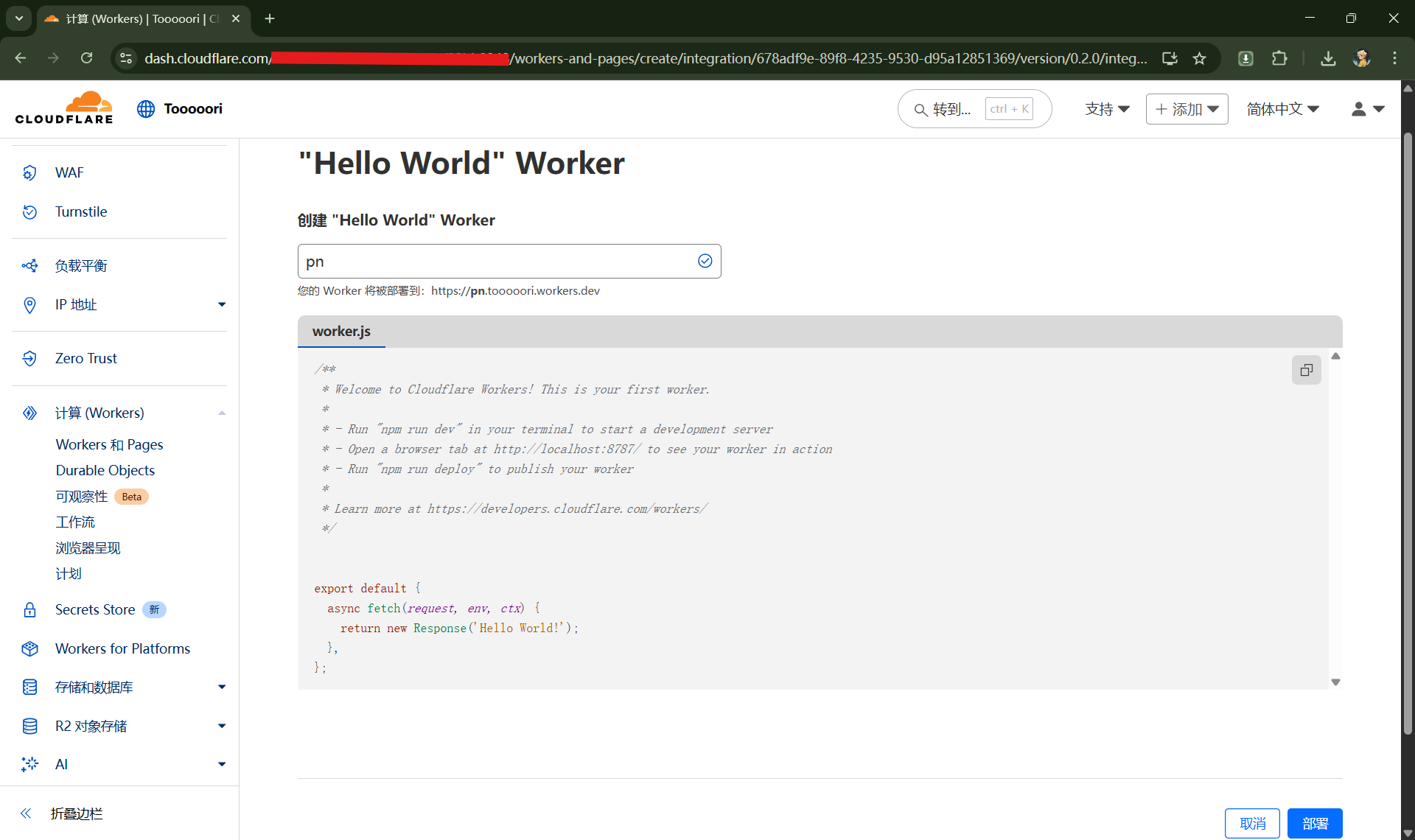Click the Turnstile icon in sidebar
Viewport: 1415px width, 840px height.
tap(29, 212)
